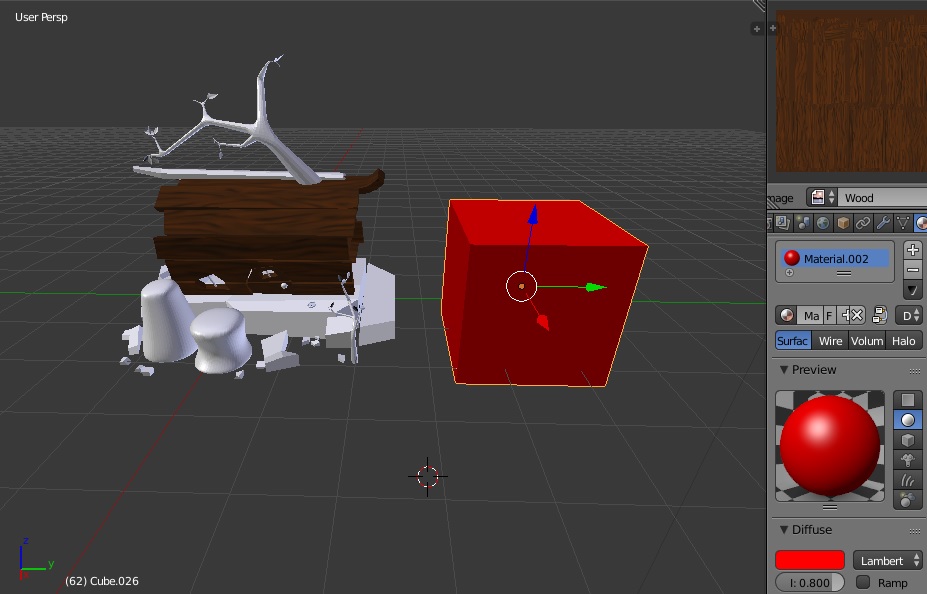The height and width of the screenshot is (594, 927).
Task: Switch material preview to monkey head shape
Action: 908,458
